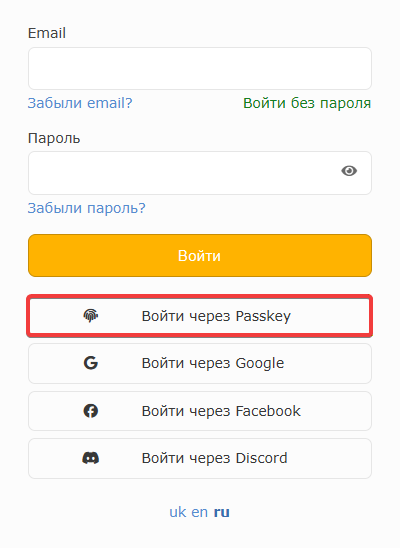
Task: Open the Забыли email? link
Action: click(80, 103)
